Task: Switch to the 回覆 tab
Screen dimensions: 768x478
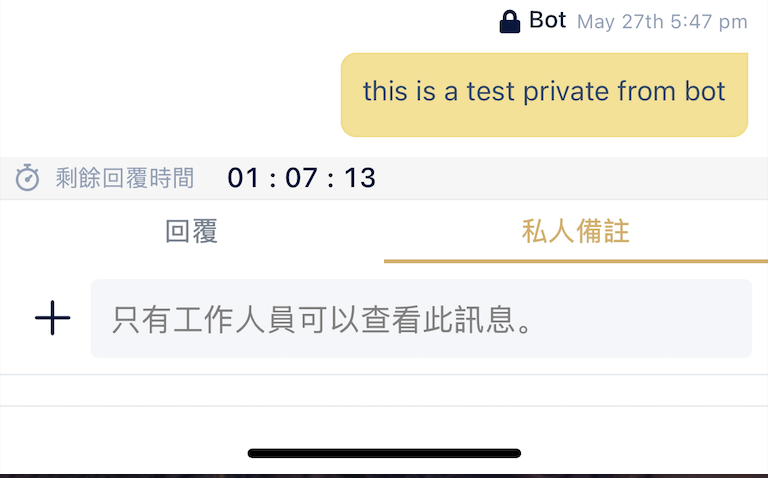Action: [192, 232]
